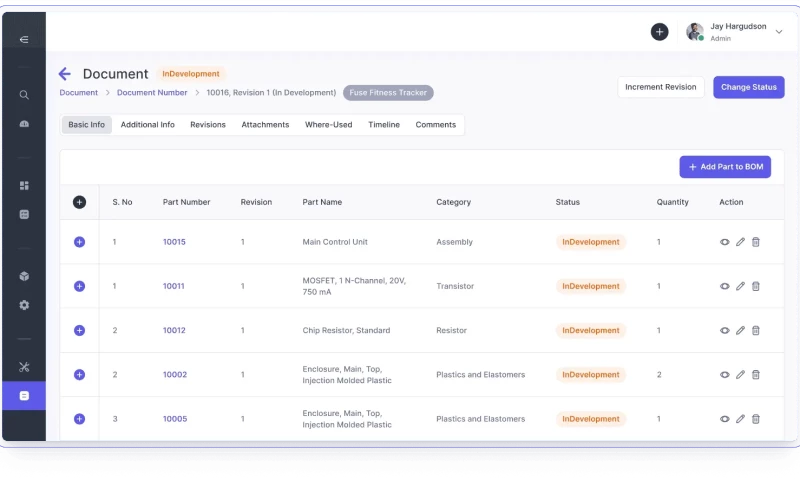The height and width of the screenshot is (480, 800).
Task: Open the Timeline tab
Action: pos(384,124)
